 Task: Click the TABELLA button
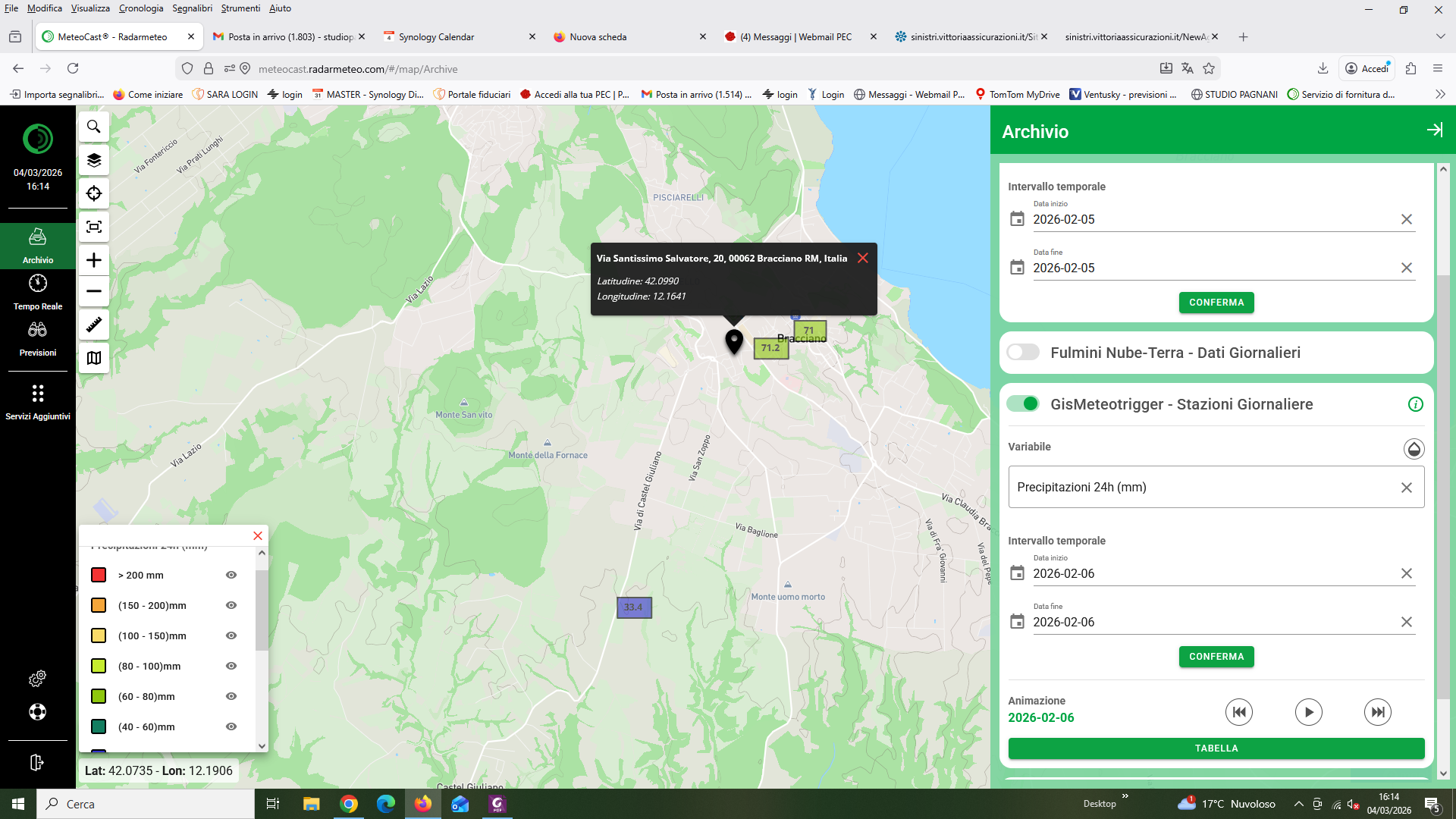point(1216,748)
